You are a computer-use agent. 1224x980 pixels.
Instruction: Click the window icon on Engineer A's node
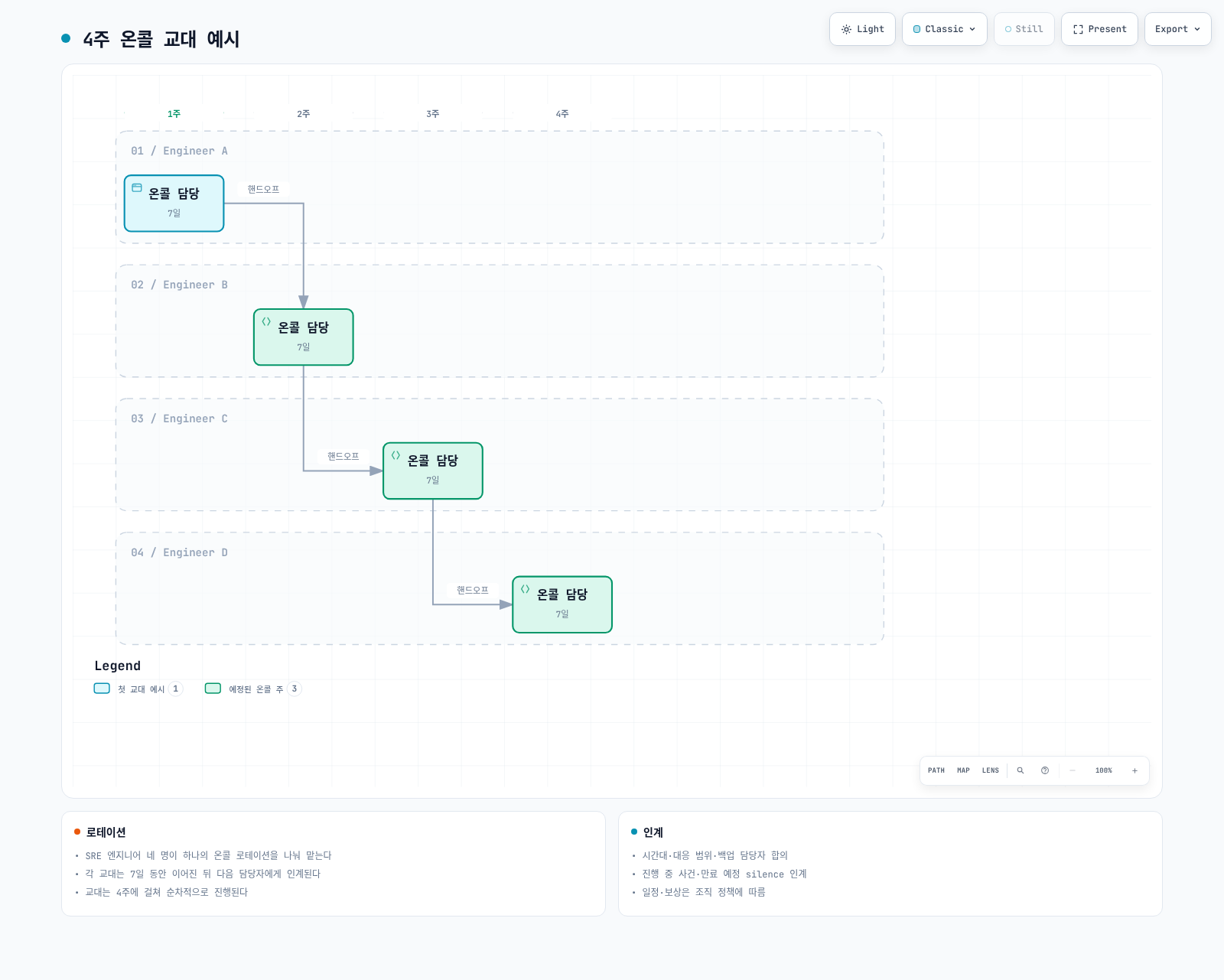[137, 187]
